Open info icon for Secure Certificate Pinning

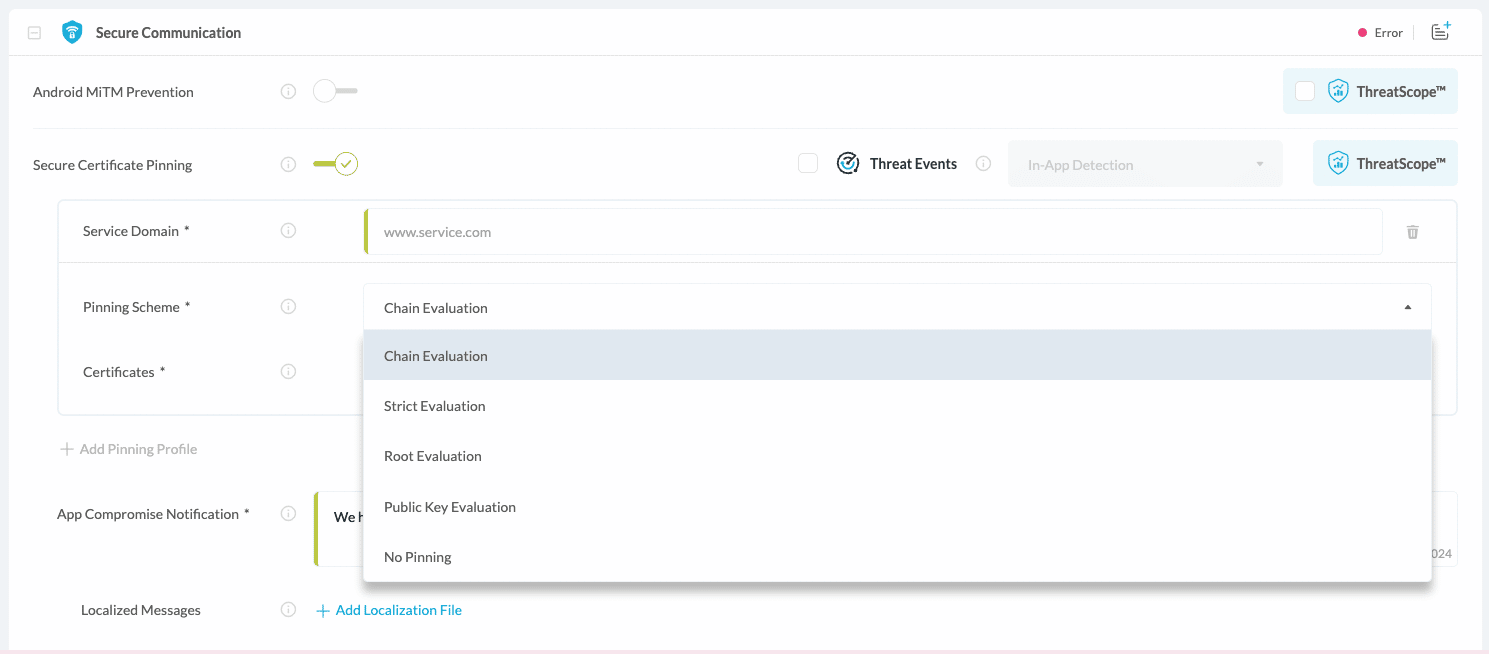click(288, 165)
